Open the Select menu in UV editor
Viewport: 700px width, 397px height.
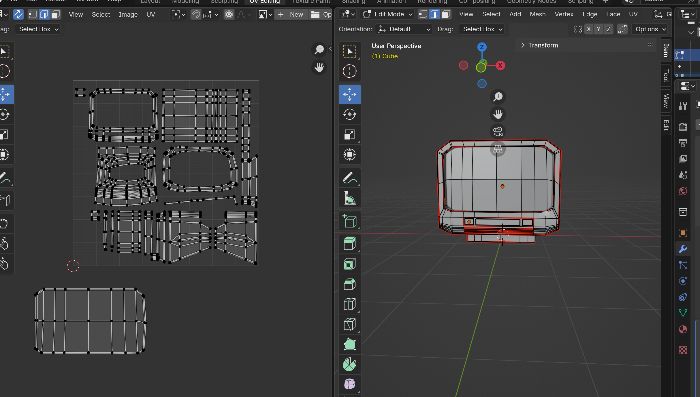[x=101, y=14]
